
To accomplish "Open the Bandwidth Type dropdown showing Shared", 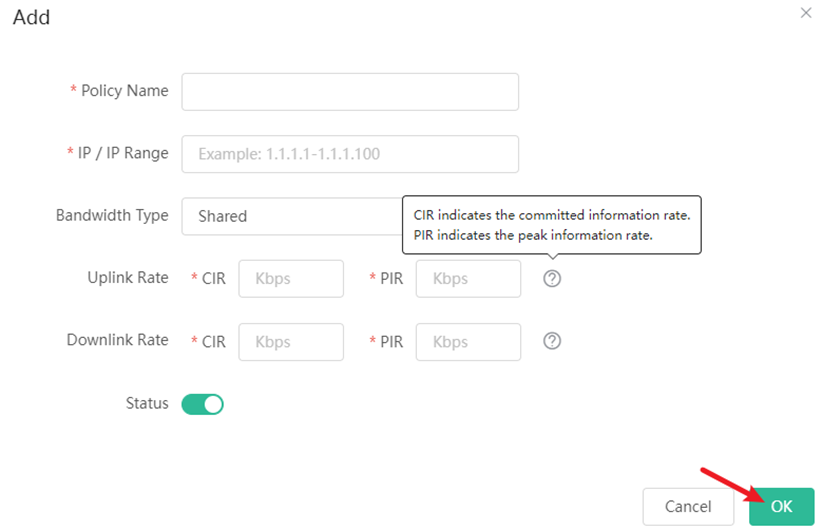I will coord(290,216).
